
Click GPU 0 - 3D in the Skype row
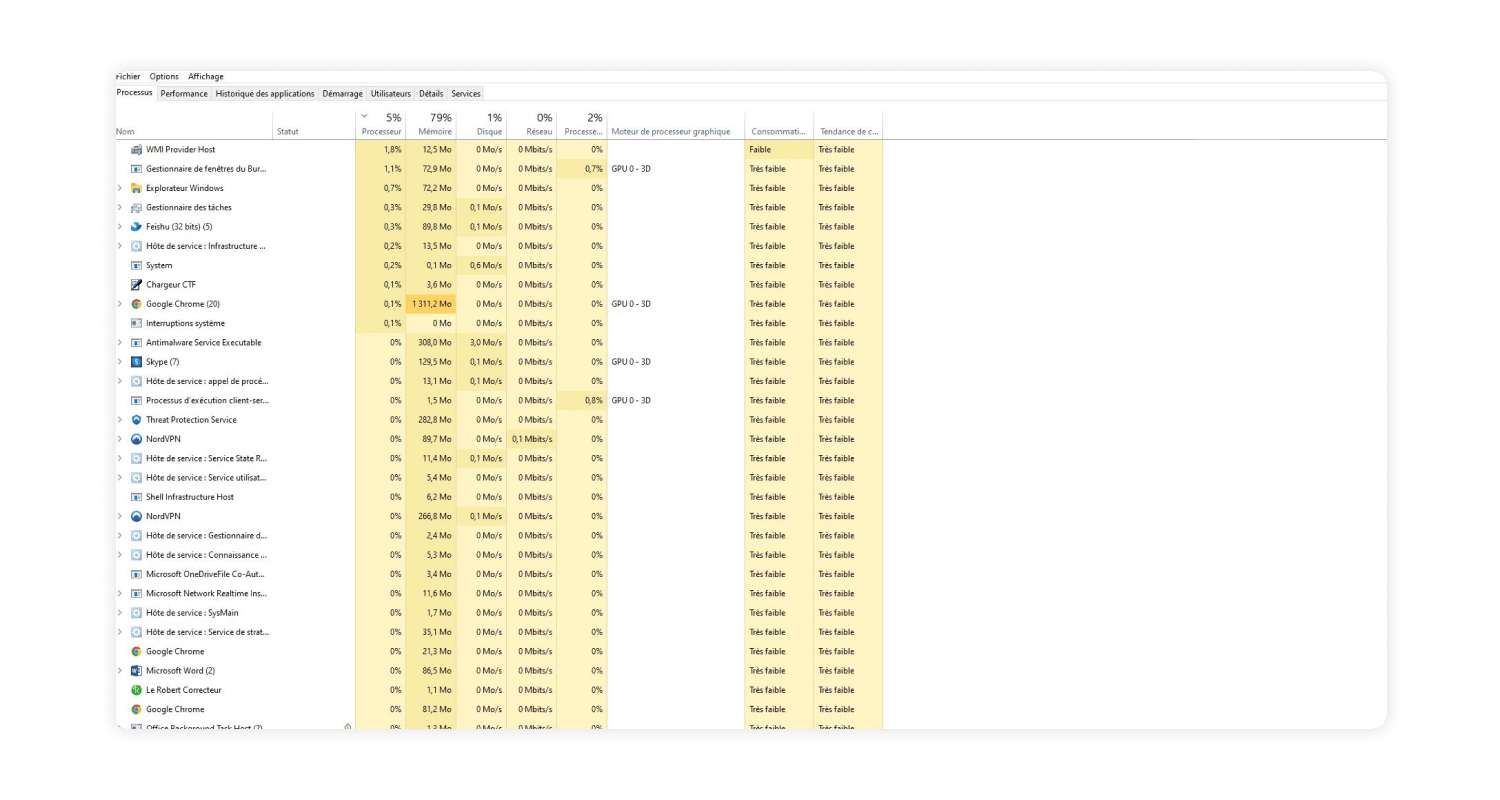click(x=631, y=362)
